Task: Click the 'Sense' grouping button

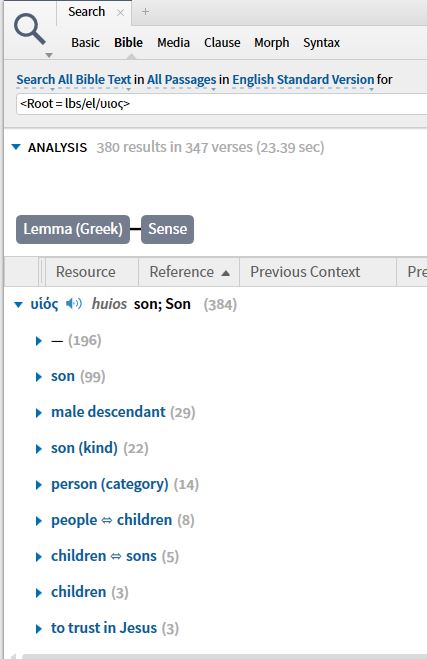Action: (167, 229)
